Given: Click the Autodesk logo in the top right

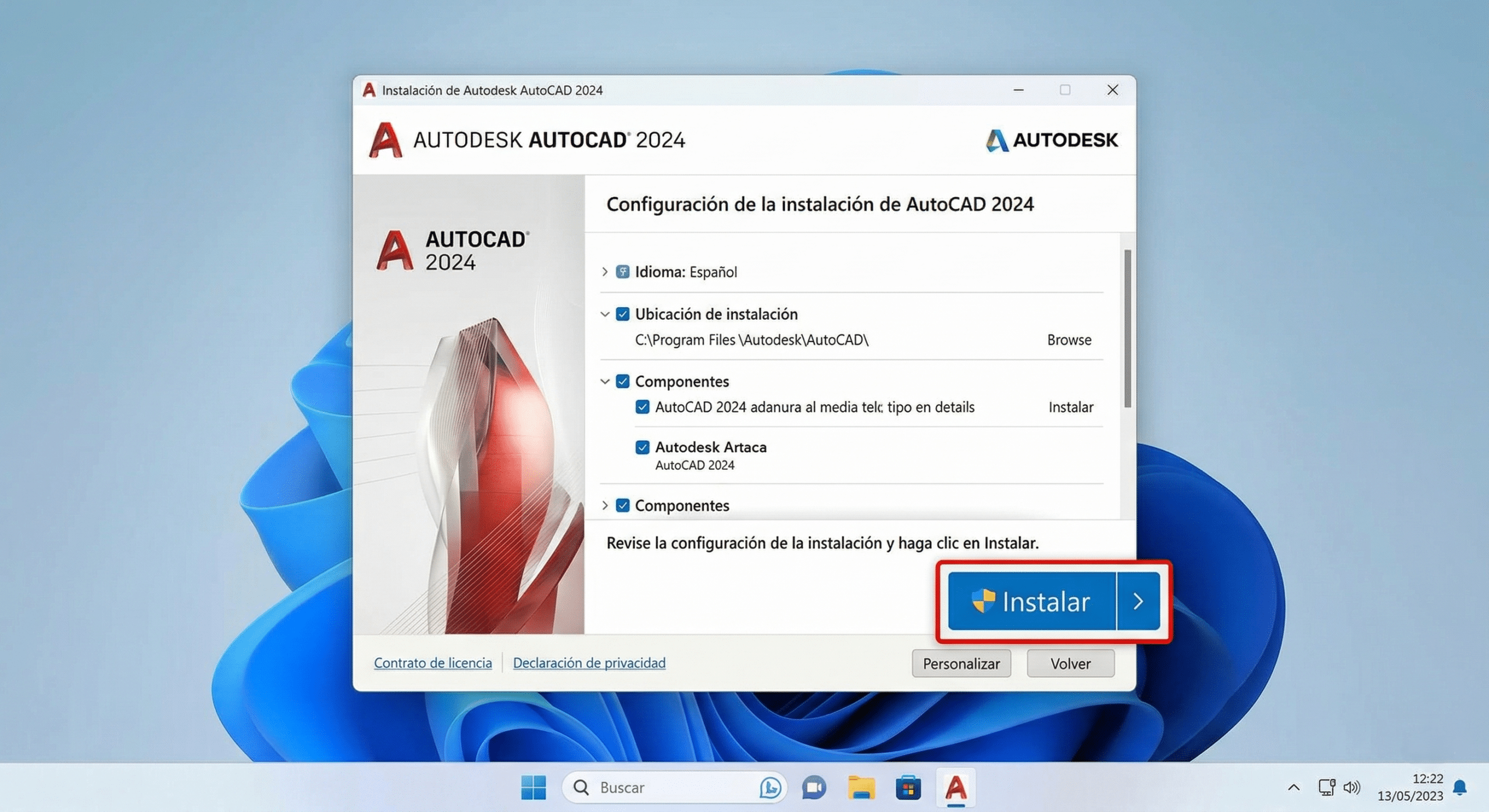Looking at the screenshot, I should pos(1053,140).
